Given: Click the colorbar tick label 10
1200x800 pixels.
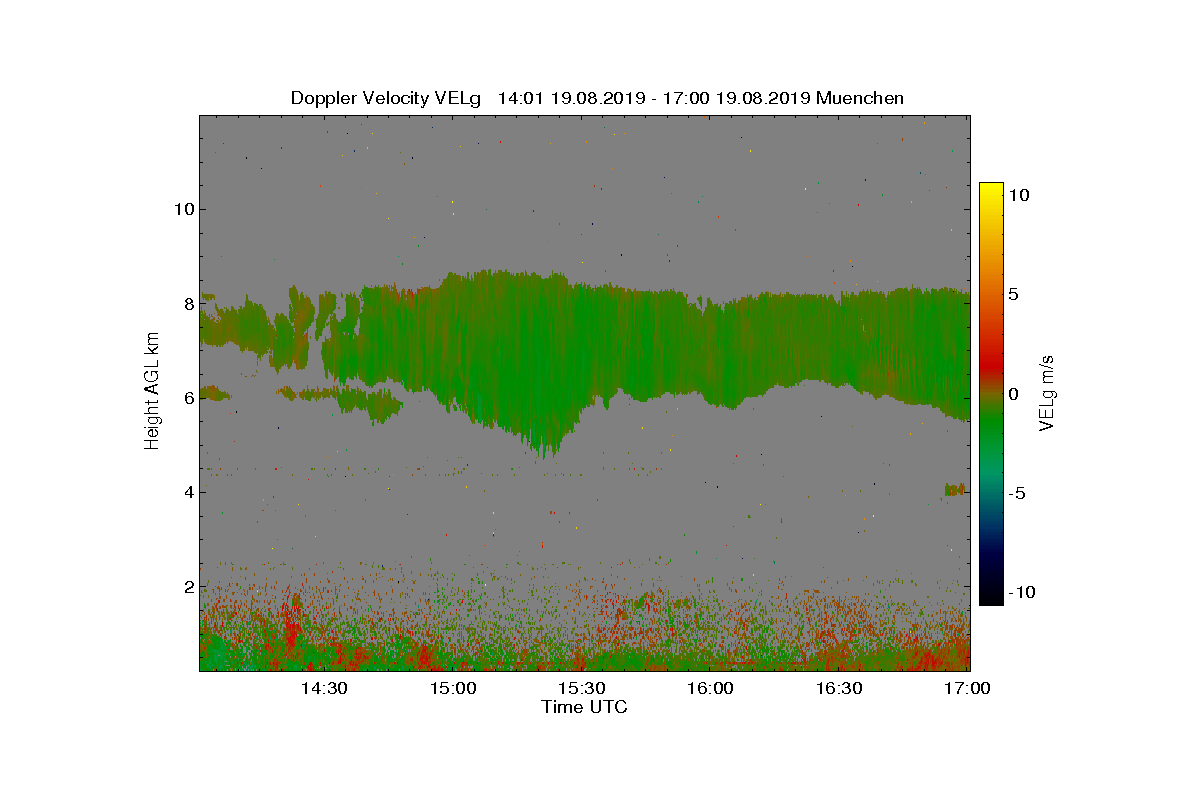Looking at the screenshot, I should click(x=1019, y=196).
